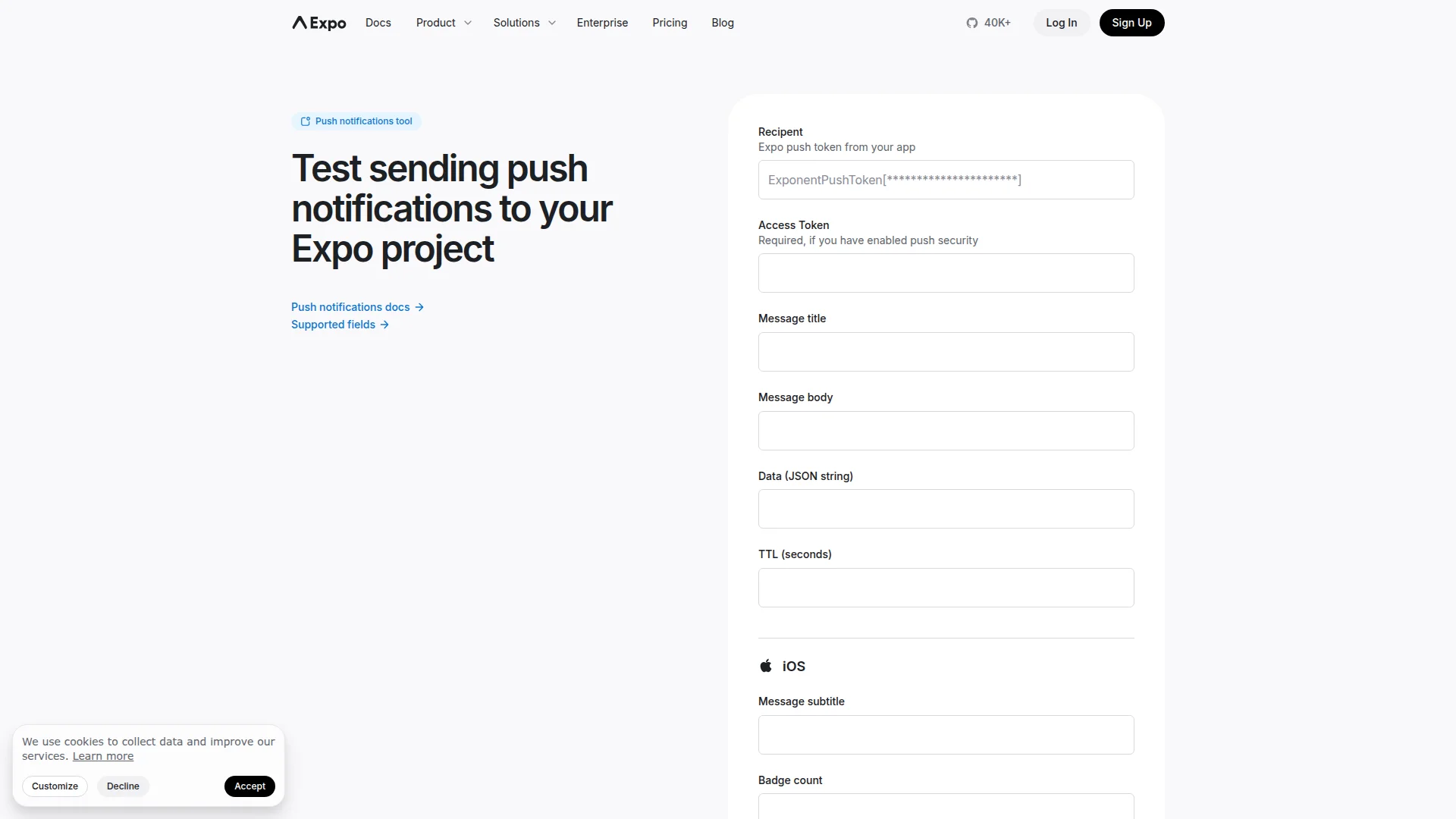Click the Apple icon next to iOS heading

point(765,665)
